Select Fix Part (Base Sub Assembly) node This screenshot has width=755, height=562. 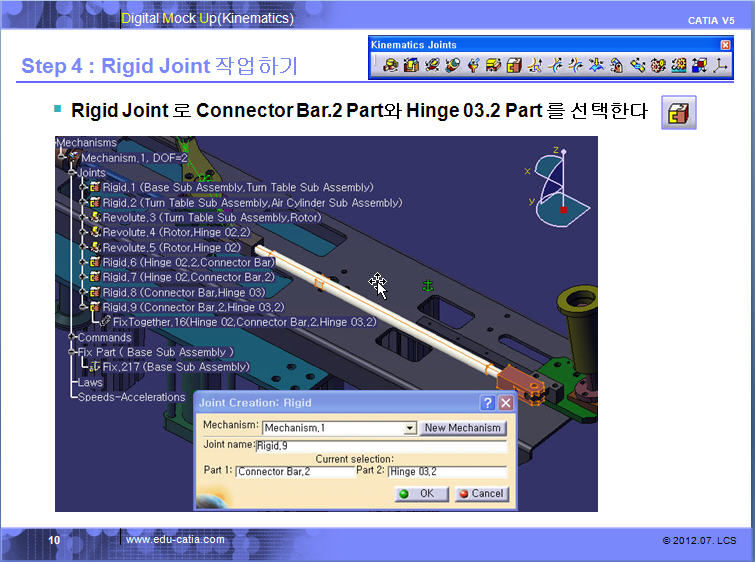[x=156, y=352]
